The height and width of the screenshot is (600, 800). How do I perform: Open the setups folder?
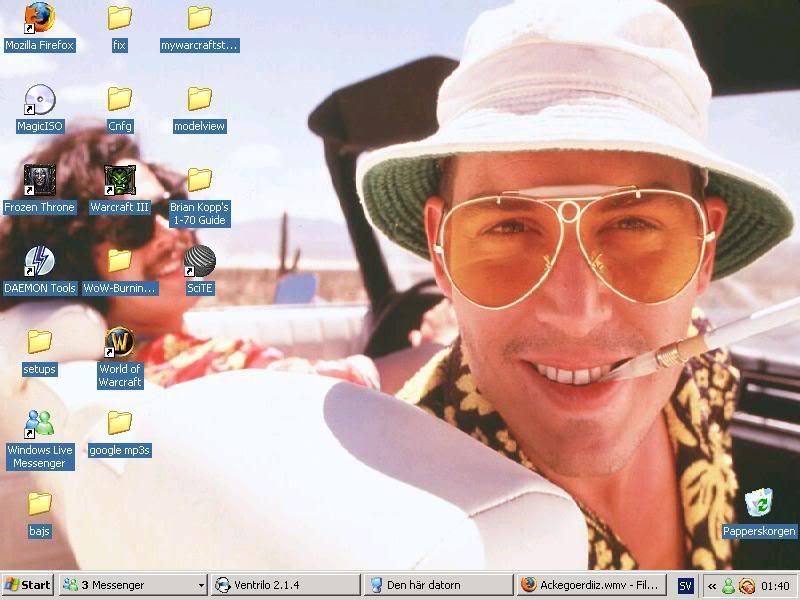click(39, 352)
